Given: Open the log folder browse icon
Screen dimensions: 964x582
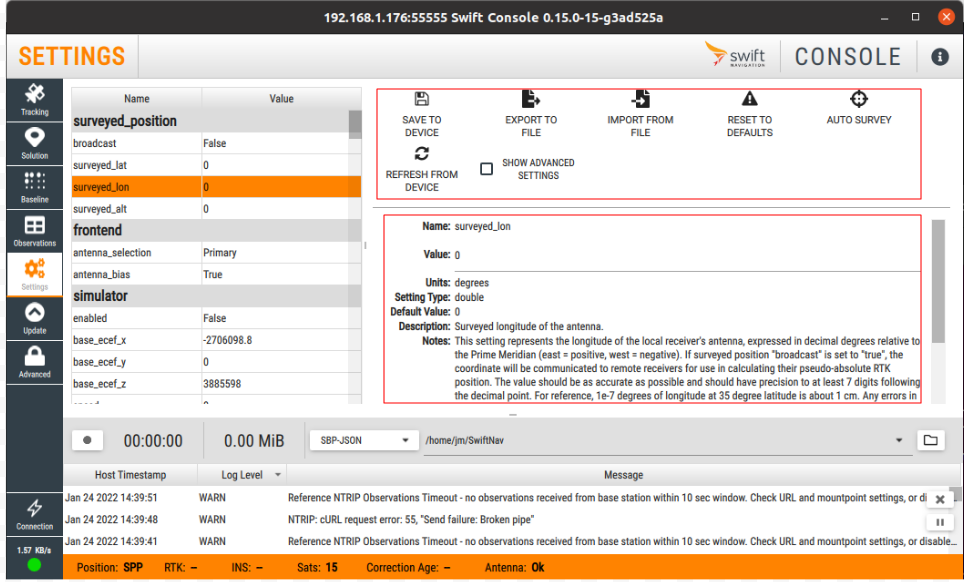Looking at the screenshot, I should [931, 440].
